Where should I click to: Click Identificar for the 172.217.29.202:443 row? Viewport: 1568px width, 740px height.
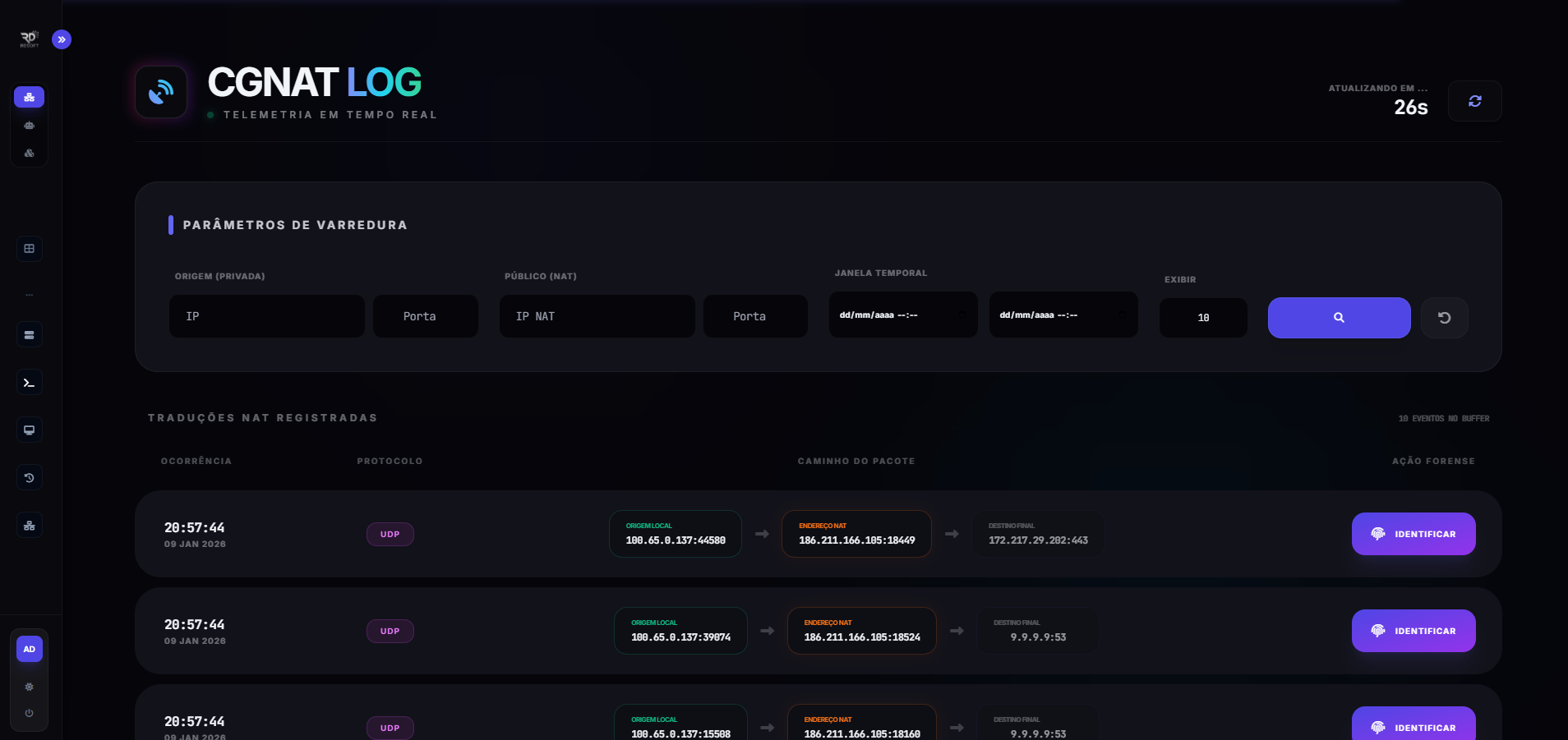[1414, 534]
